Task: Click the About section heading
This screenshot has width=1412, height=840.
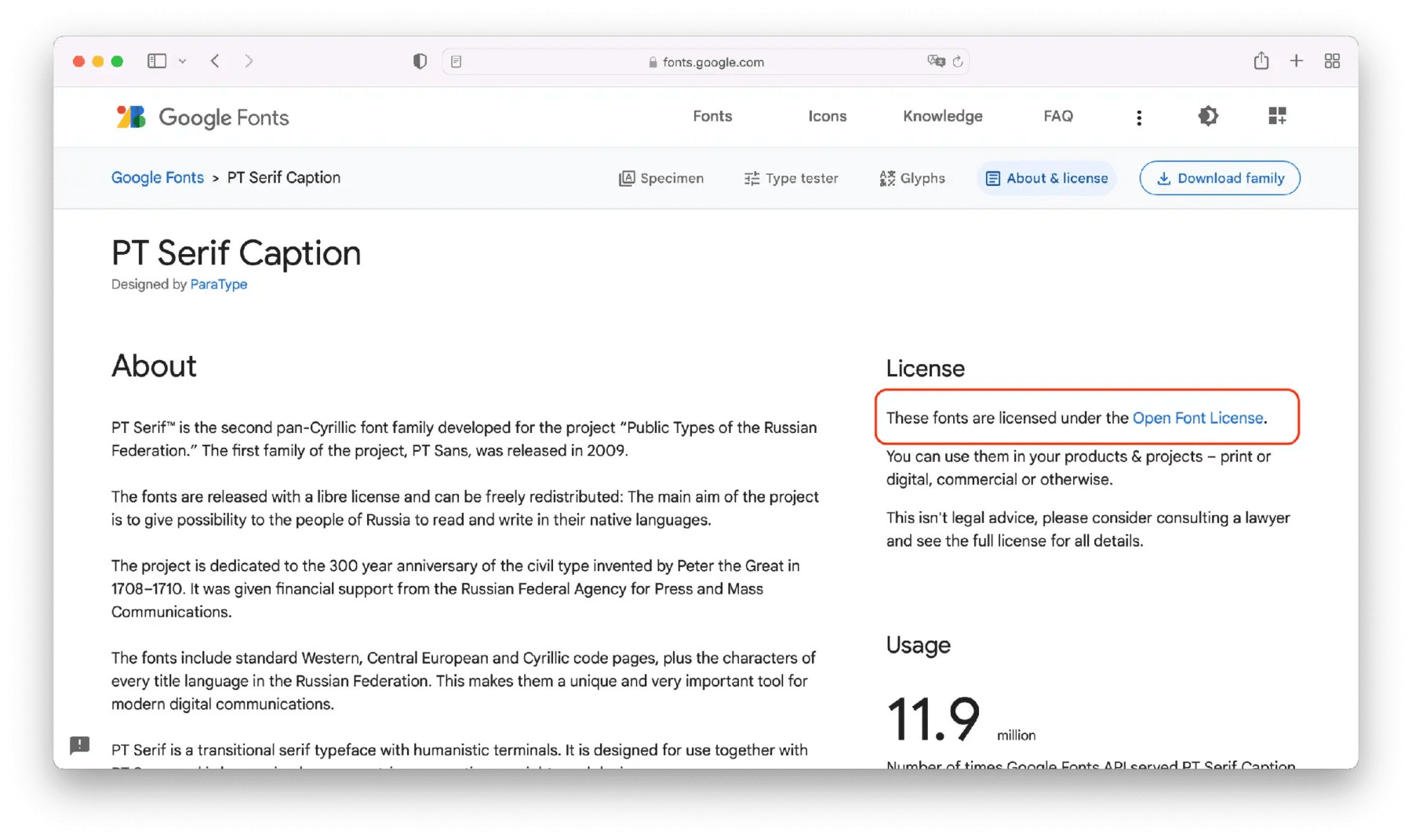Action: click(x=154, y=365)
